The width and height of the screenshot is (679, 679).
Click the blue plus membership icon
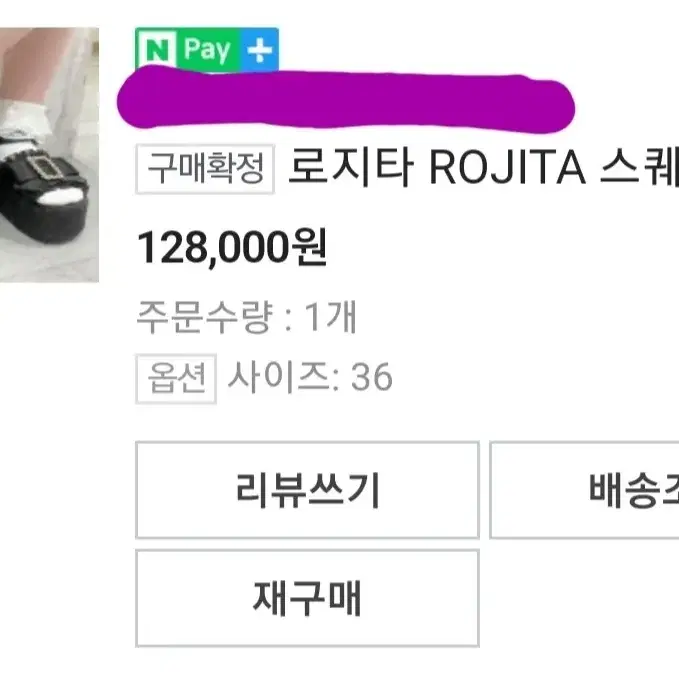[x=259, y=50]
